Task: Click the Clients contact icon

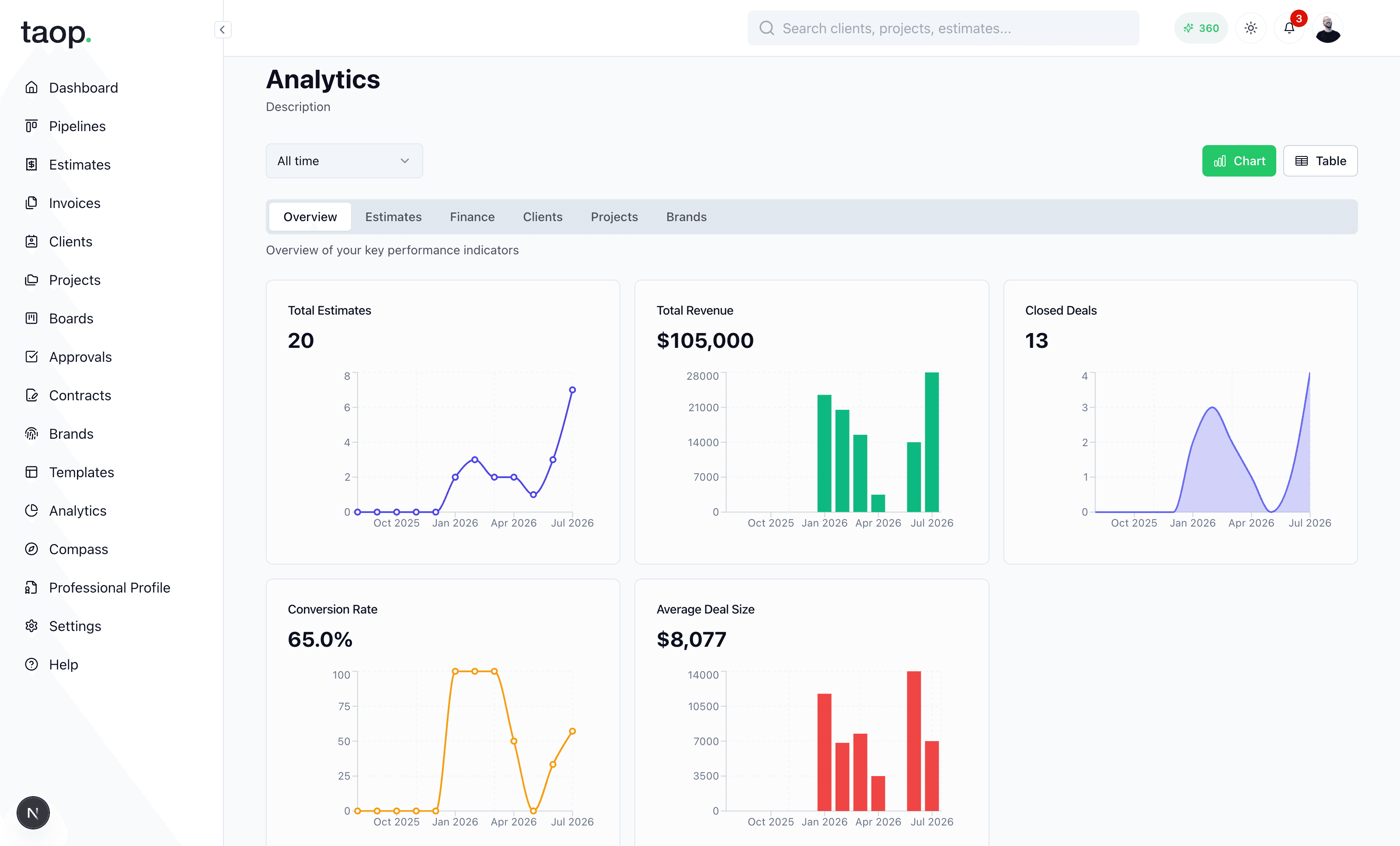Action: click(32, 241)
